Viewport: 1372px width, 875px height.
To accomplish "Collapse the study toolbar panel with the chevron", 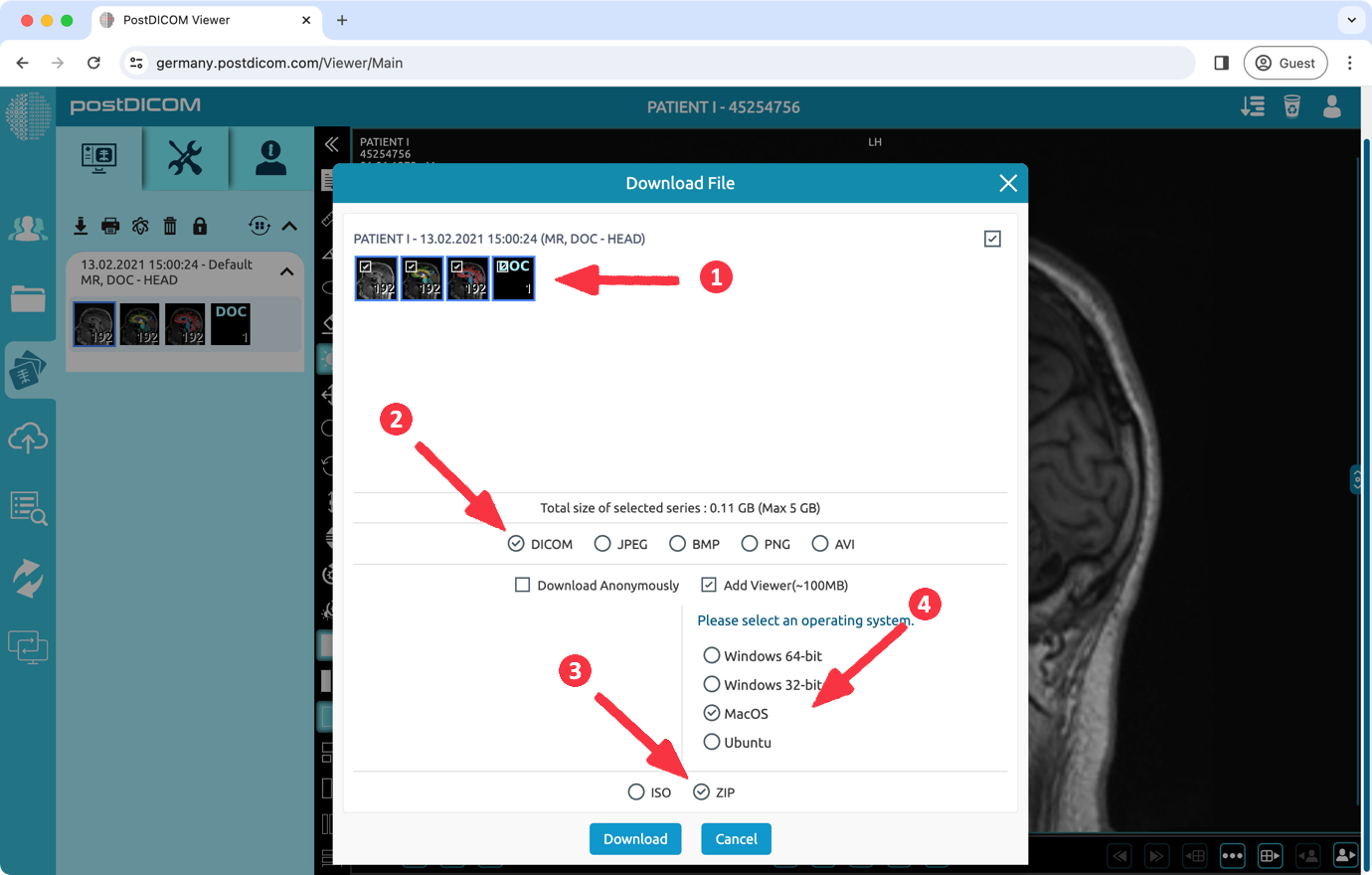I will click(x=289, y=226).
